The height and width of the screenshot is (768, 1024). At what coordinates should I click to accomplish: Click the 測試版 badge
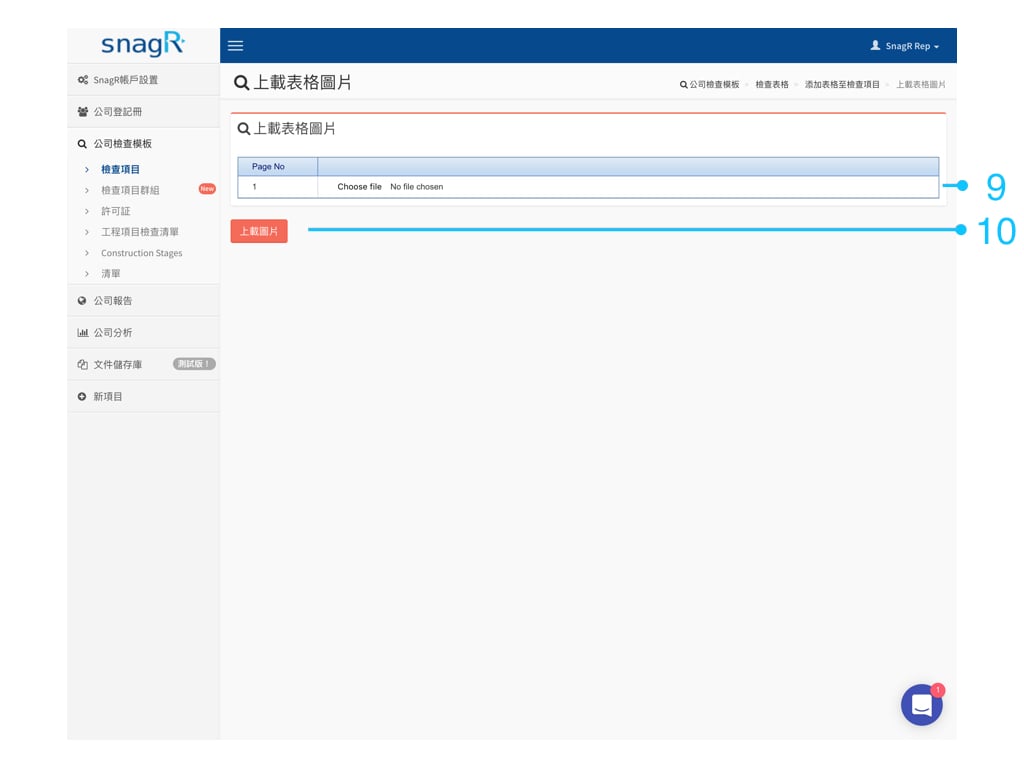pos(194,364)
